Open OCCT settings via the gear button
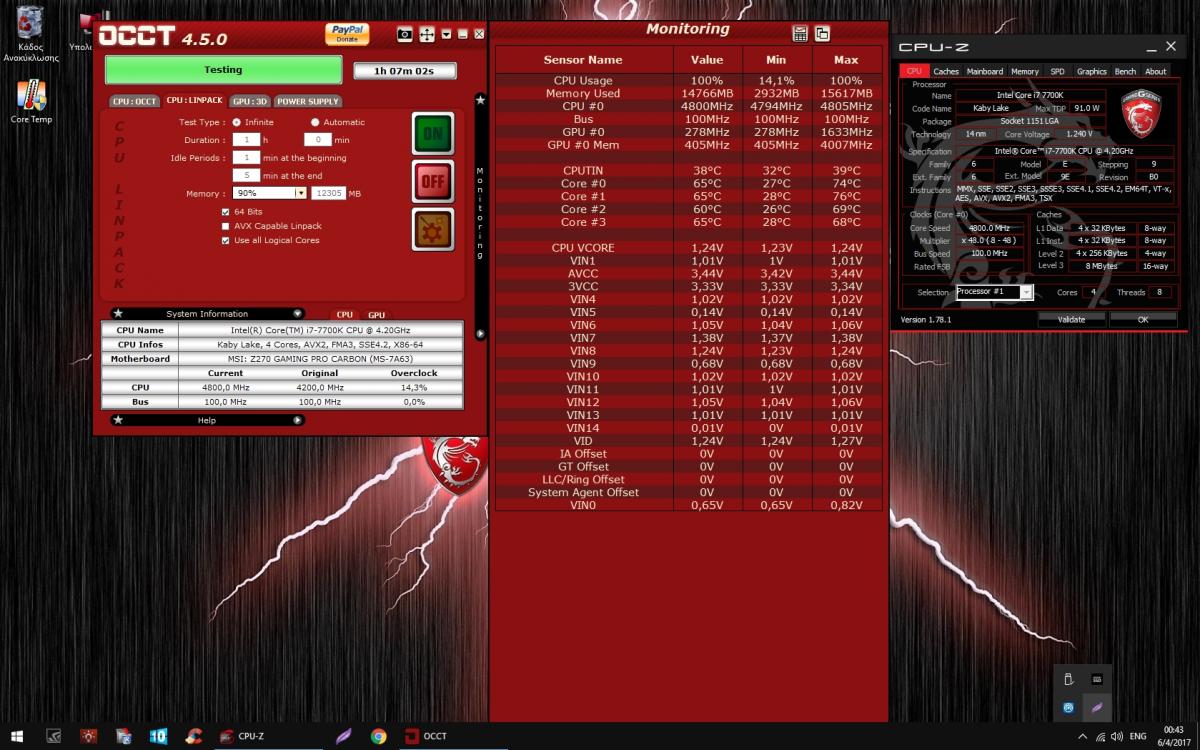Image resolution: width=1200 pixels, height=750 pixels. coord(433,229)
